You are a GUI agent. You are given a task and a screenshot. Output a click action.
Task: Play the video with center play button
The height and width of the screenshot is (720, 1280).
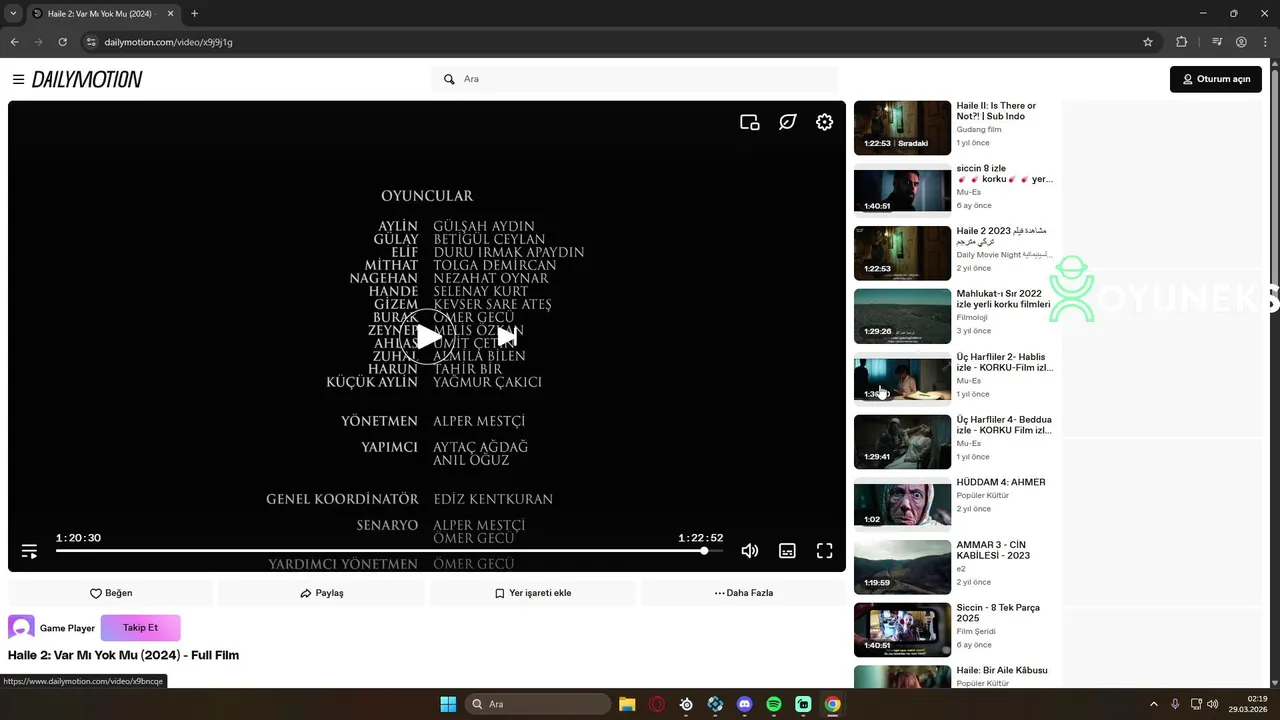coord(427,337)
